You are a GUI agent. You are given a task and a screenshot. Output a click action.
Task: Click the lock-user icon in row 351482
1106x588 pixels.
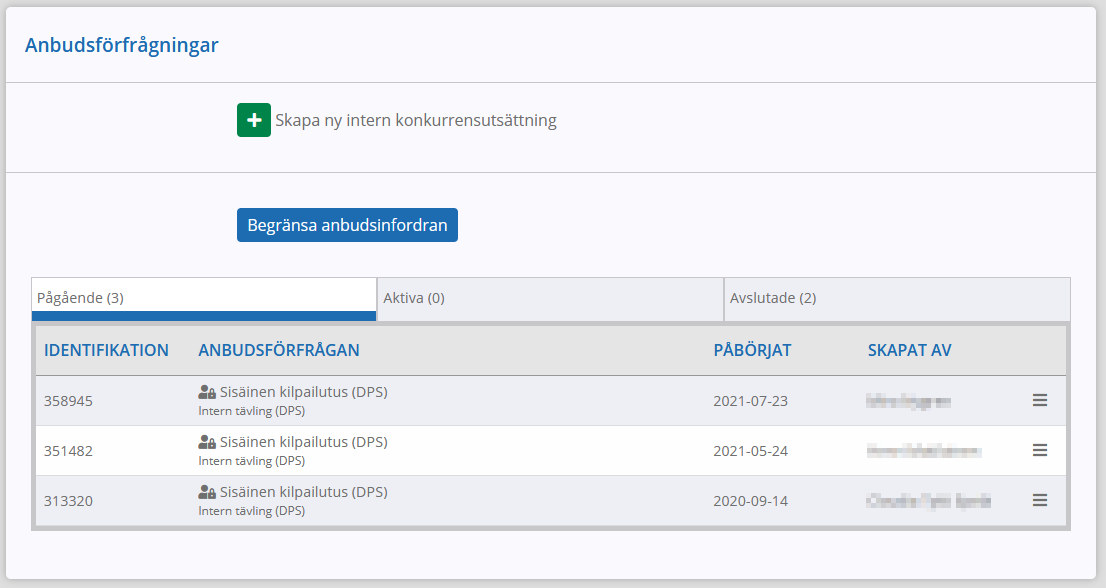point(207,442)
